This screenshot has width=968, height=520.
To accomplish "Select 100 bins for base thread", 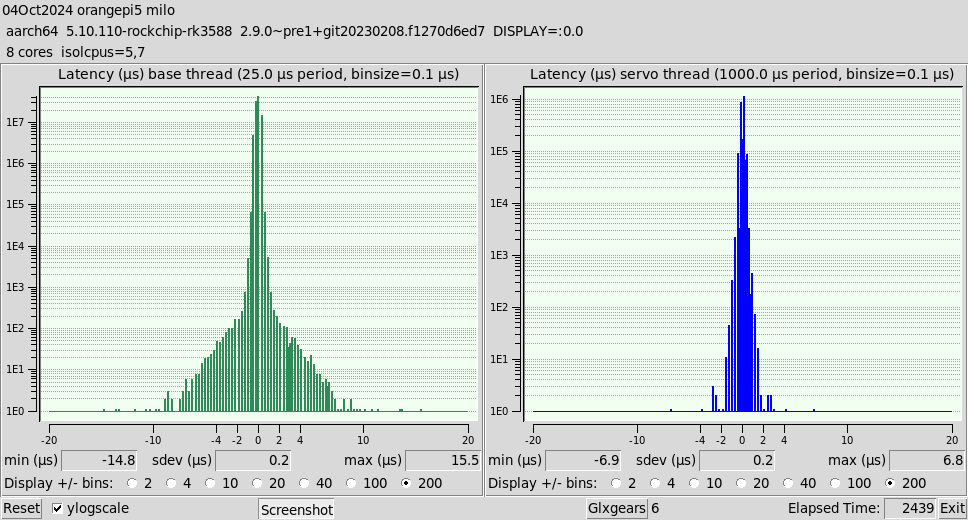I will tap(351, 483).
